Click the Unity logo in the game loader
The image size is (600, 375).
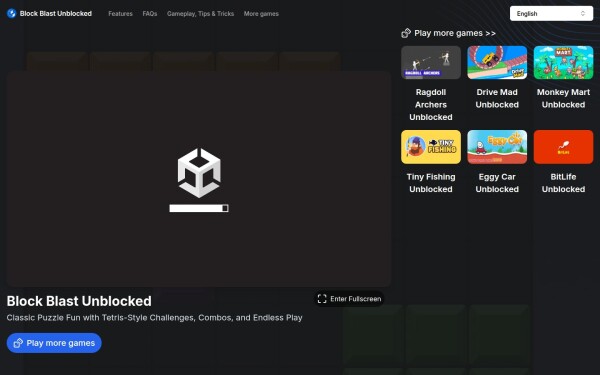(199, 173)
